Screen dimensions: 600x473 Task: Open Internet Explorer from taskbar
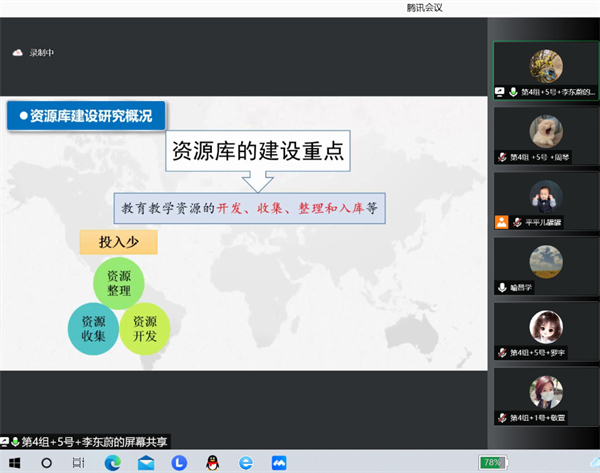click(246, 463)
